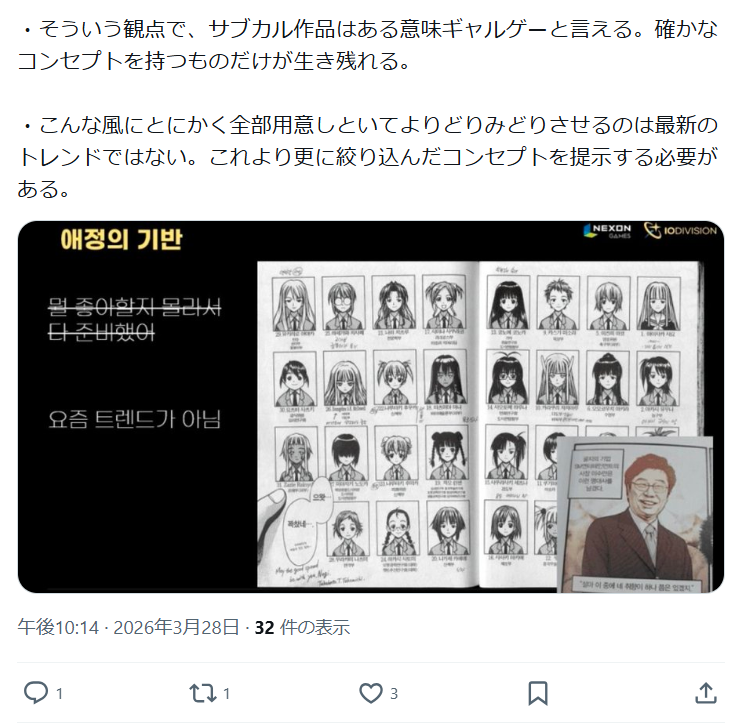The image size is (740, 724).
Task: Like the tweet with the heart icon
Action: [370, 693]
